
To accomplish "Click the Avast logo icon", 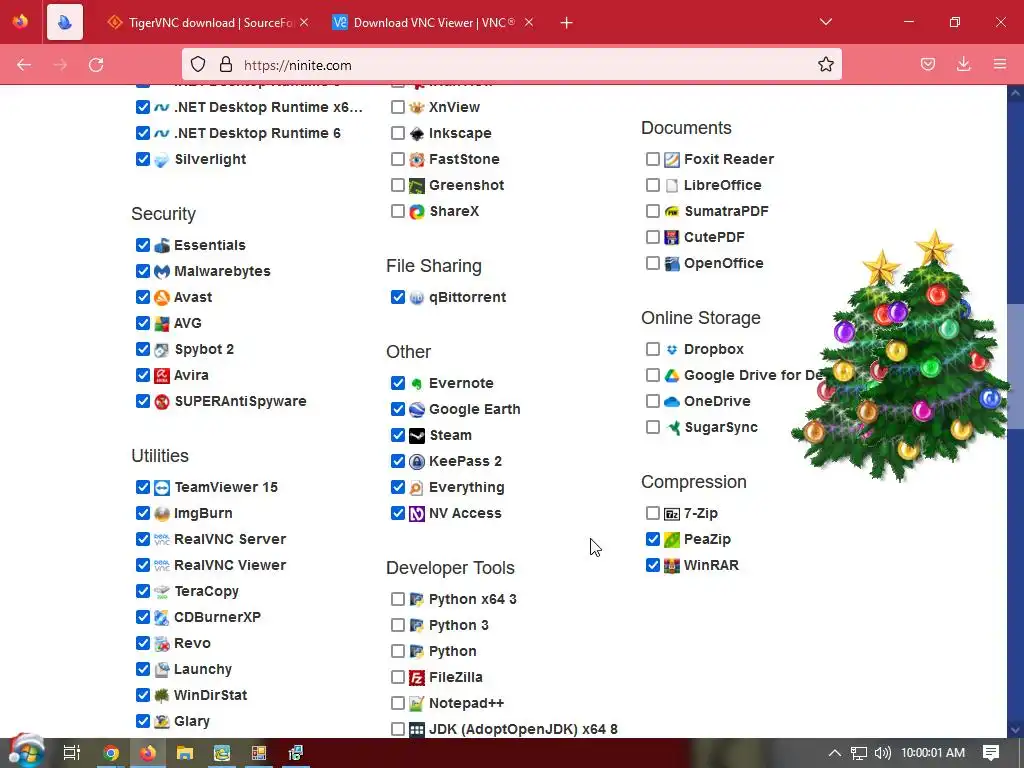I will pos(161,297).
